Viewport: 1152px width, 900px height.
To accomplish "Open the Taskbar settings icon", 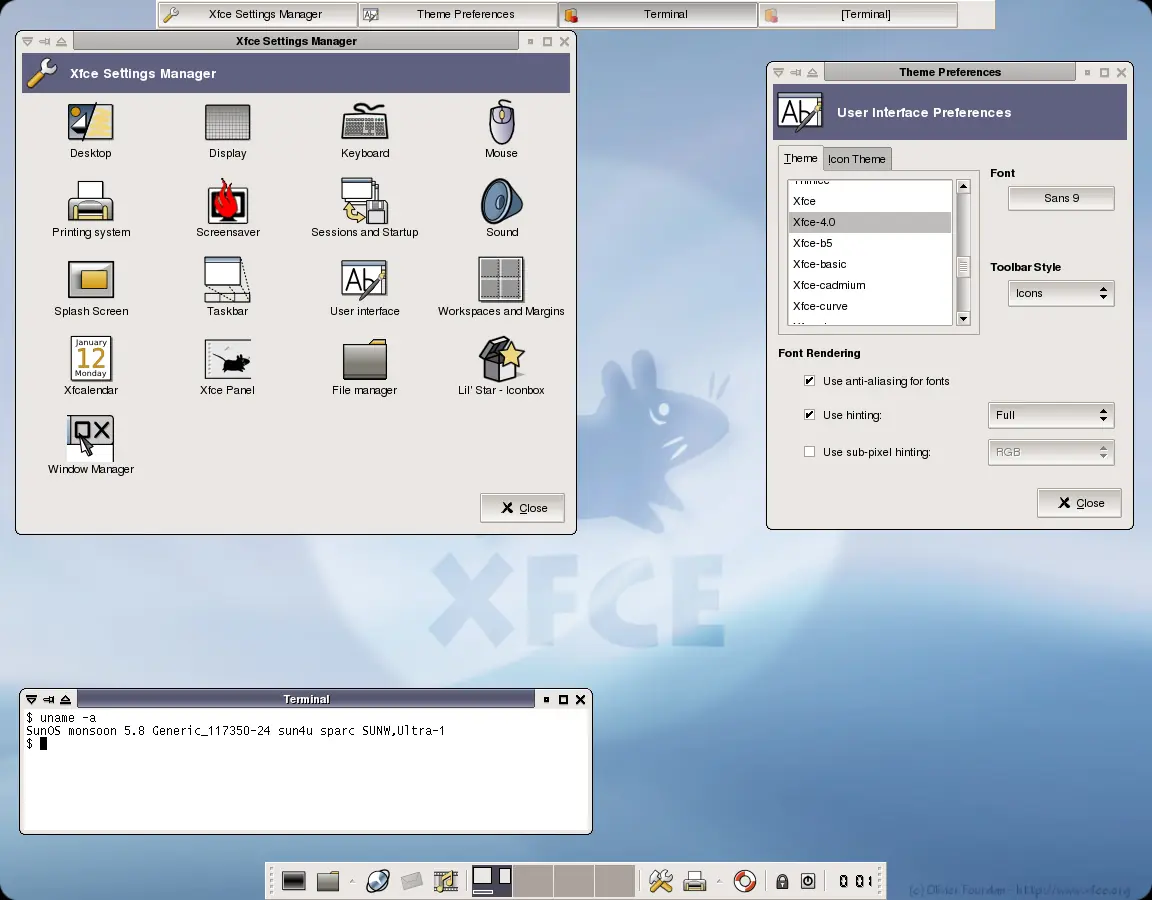I will coord(227,280).
